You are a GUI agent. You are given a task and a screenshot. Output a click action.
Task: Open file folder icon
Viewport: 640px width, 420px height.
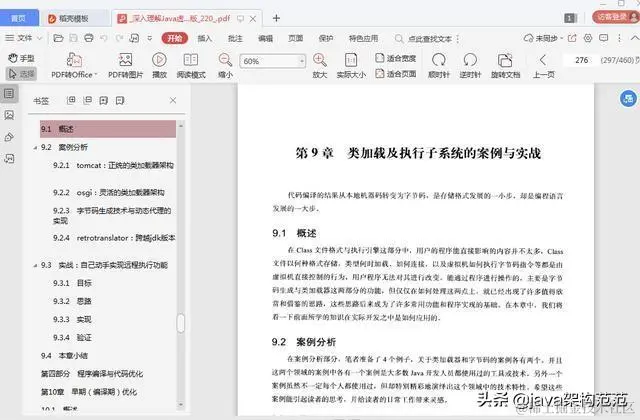(58, 38)
